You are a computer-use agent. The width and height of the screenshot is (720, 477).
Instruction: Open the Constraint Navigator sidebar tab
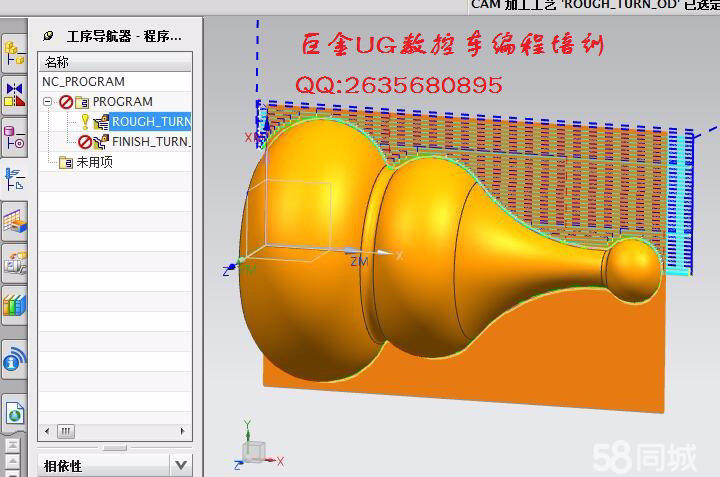click(14, 95)
